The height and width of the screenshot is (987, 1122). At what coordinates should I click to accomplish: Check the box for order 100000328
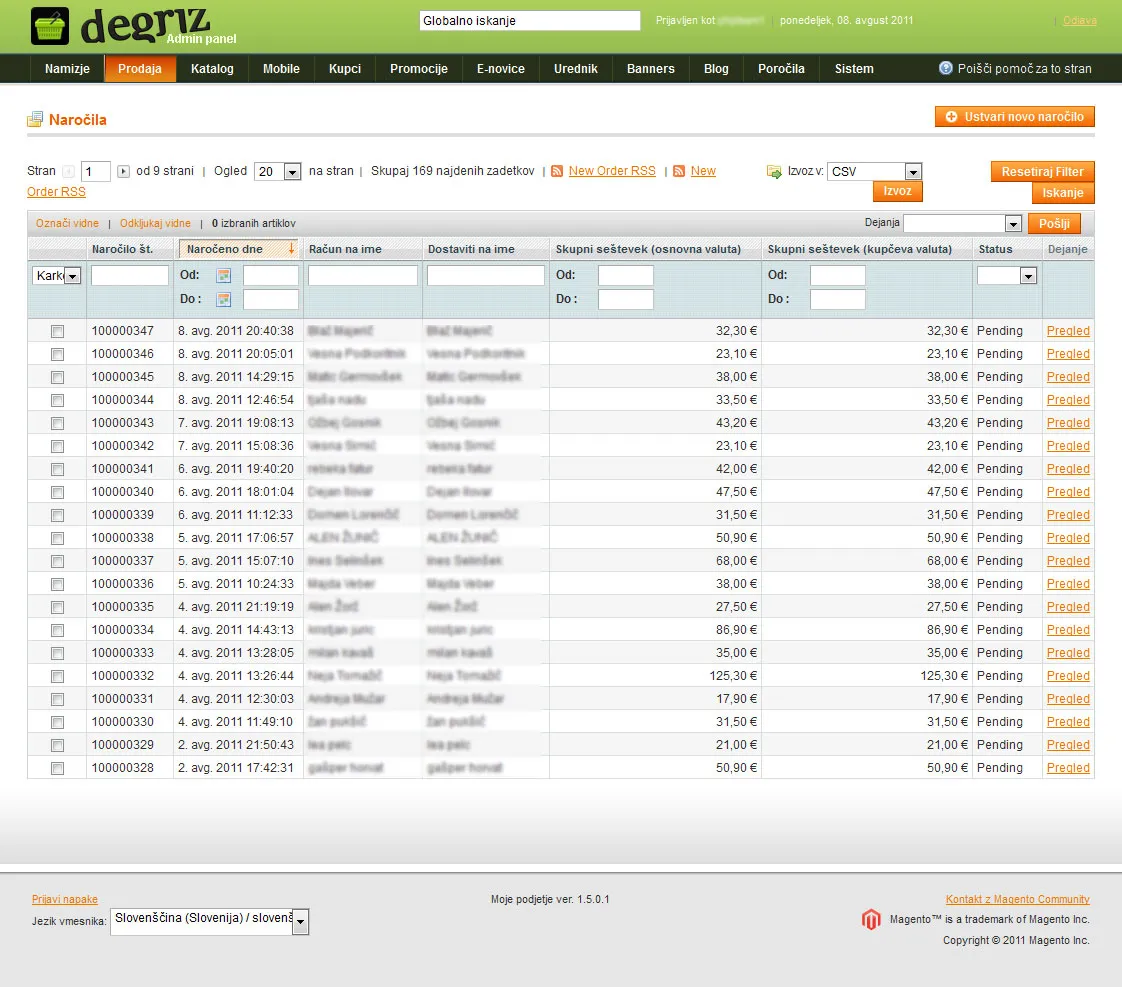coord(57,768)
